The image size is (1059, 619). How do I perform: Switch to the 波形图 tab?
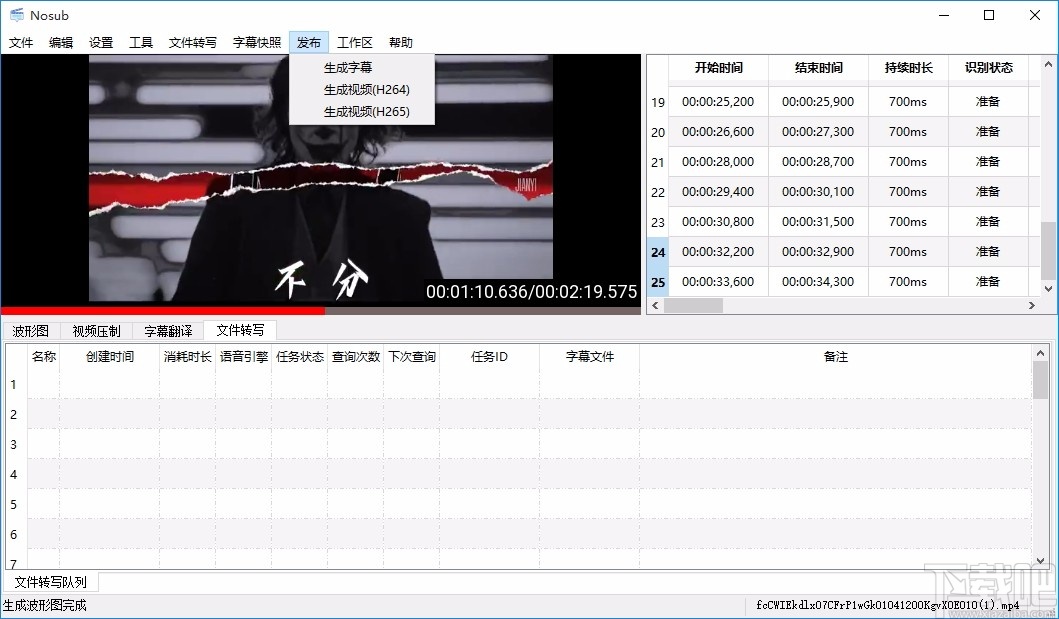click(30, 331)
